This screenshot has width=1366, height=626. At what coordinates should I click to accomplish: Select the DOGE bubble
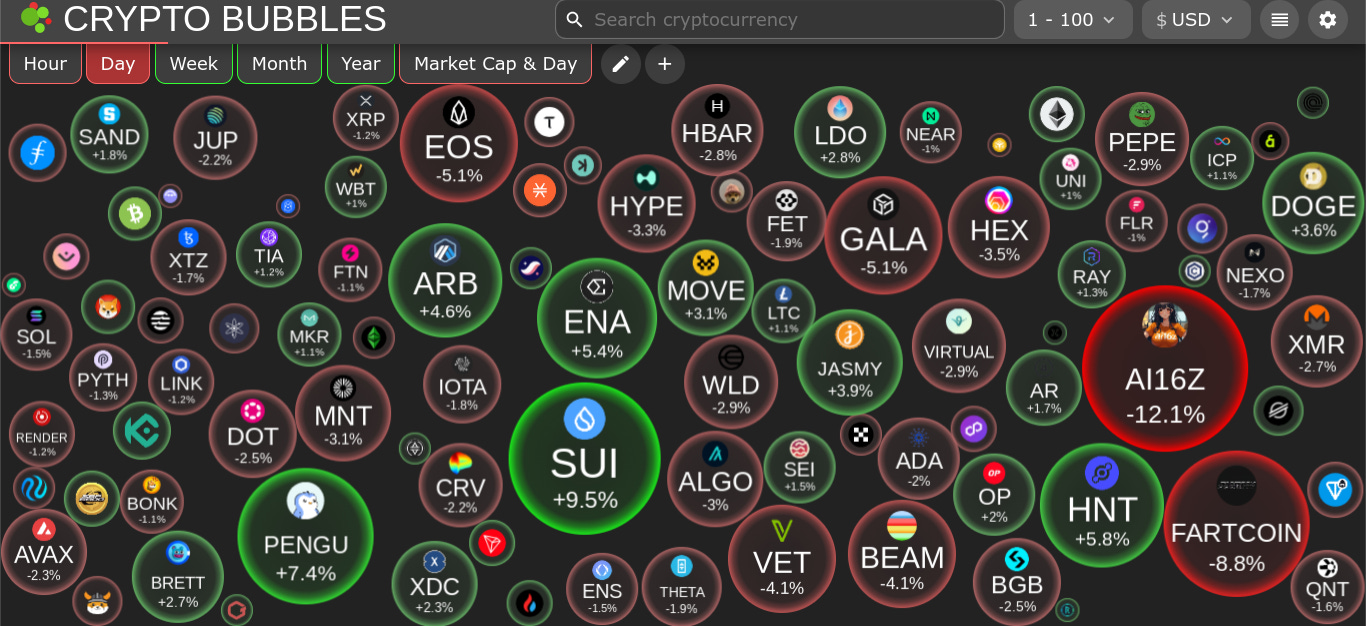[x=1313, y=203]
